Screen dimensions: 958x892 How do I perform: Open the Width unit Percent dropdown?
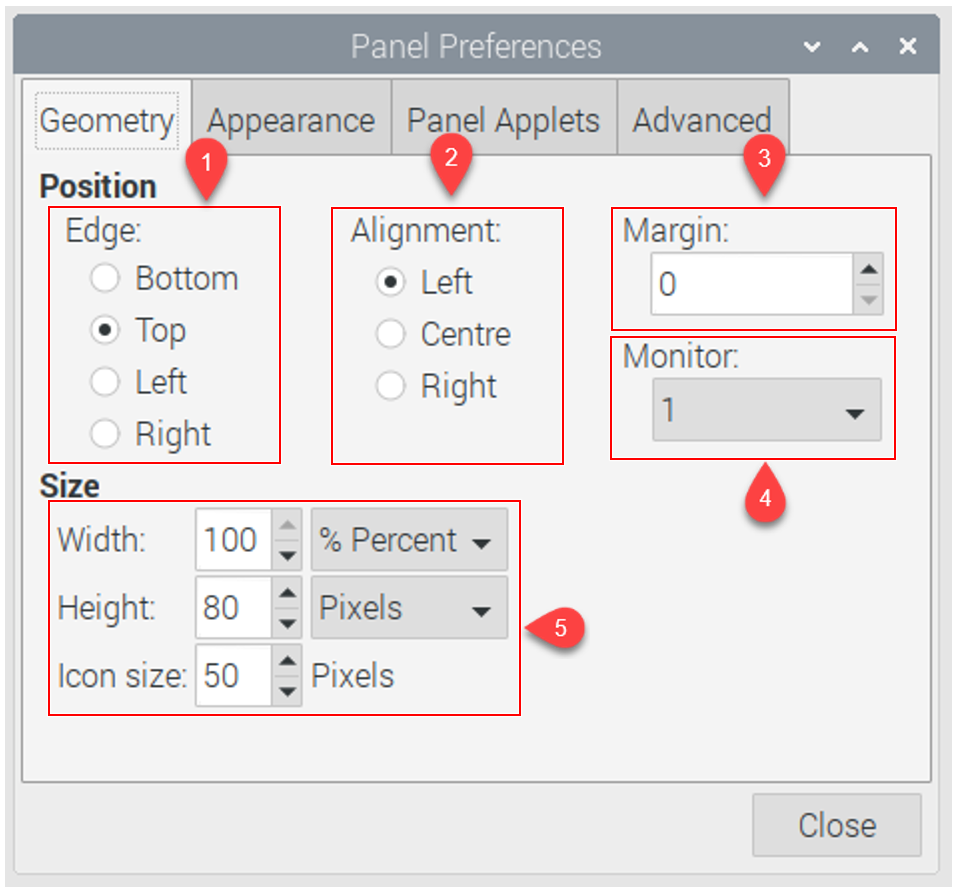(x=409, y=539)
